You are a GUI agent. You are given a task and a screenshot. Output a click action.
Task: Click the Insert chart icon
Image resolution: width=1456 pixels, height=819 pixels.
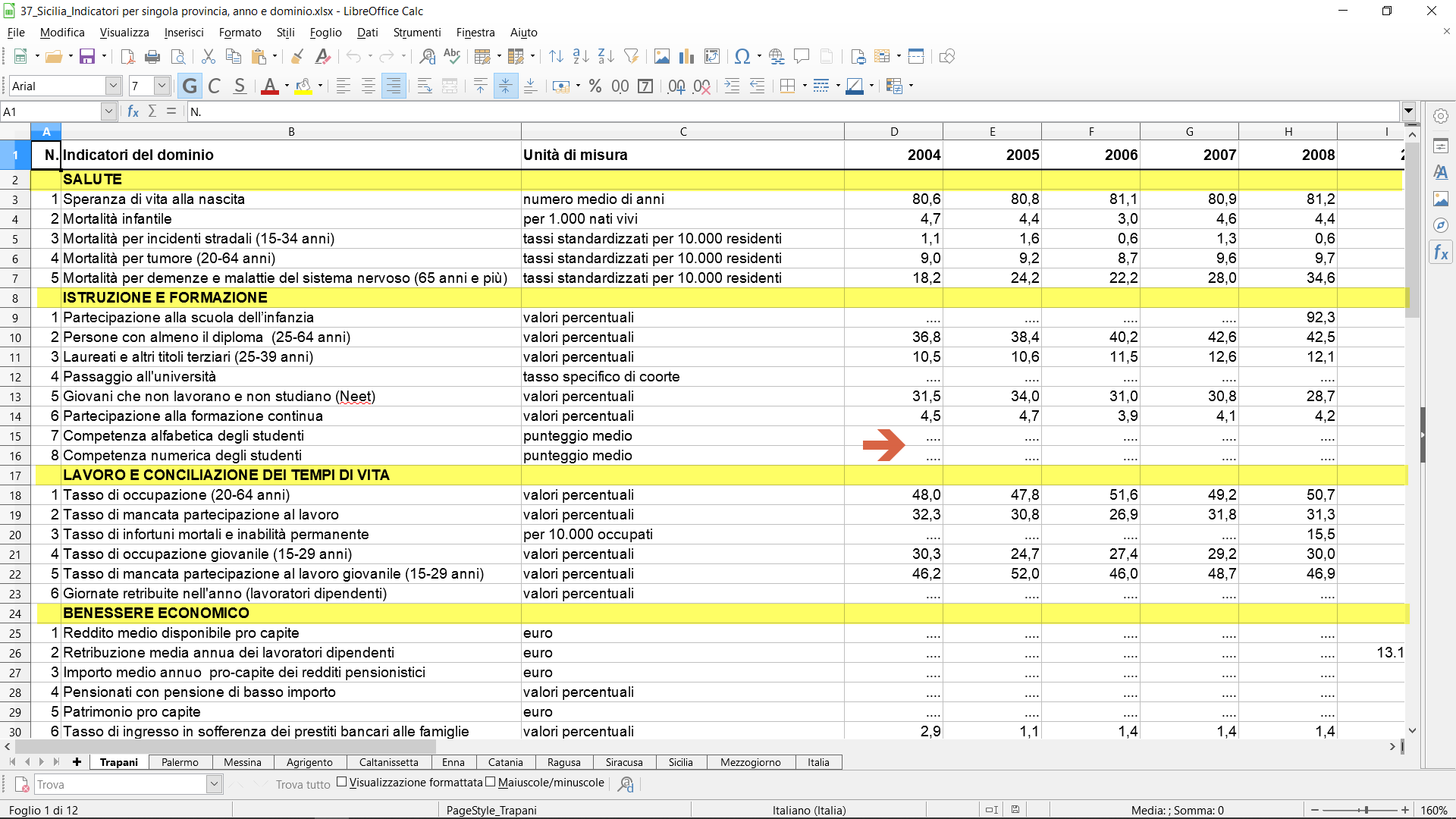[686, 57]
